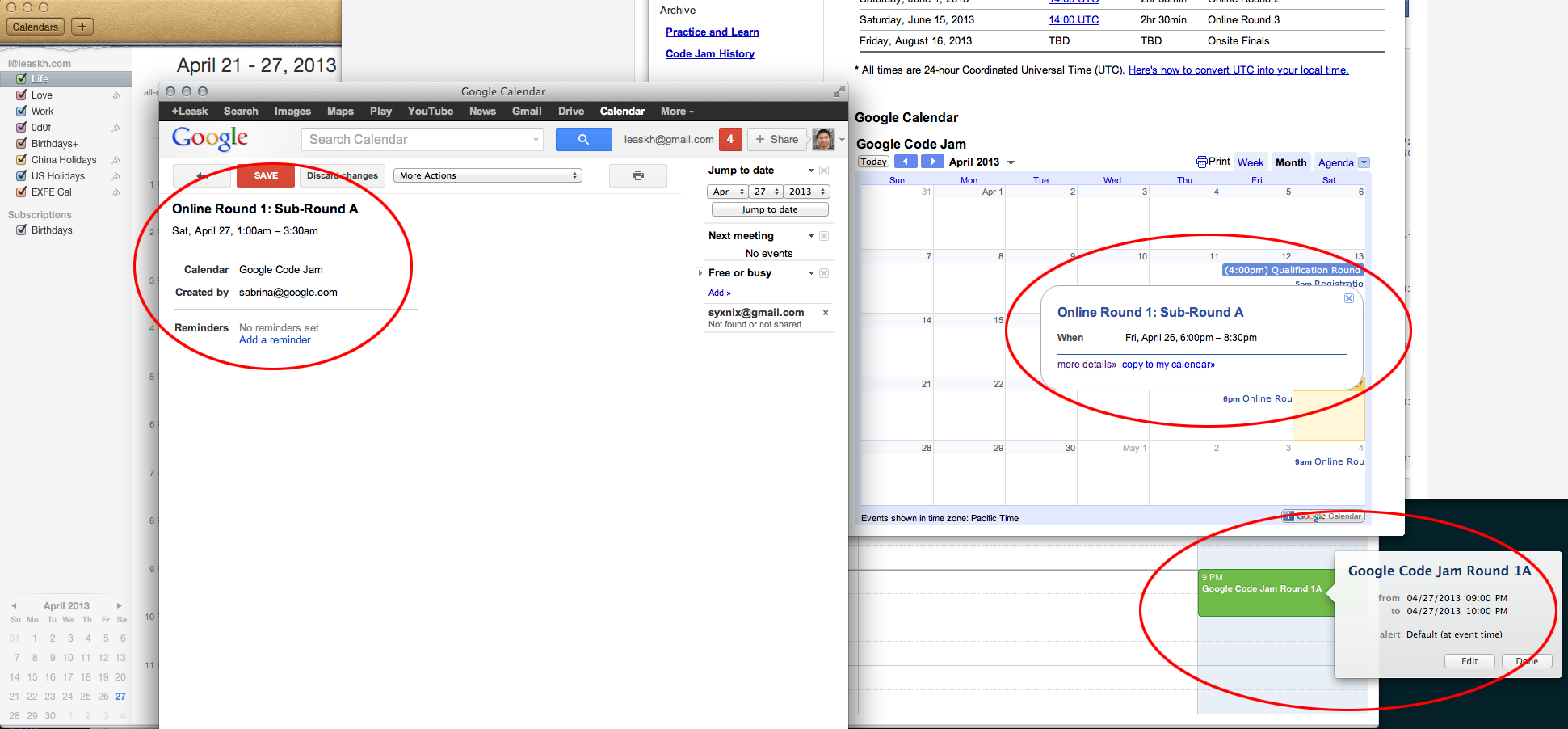Image resolution: width=1568 pixels, height=729 pixels.
Task: Open Gmail from the Google bar
Action: pyautogui.click(x=527, y=112)
